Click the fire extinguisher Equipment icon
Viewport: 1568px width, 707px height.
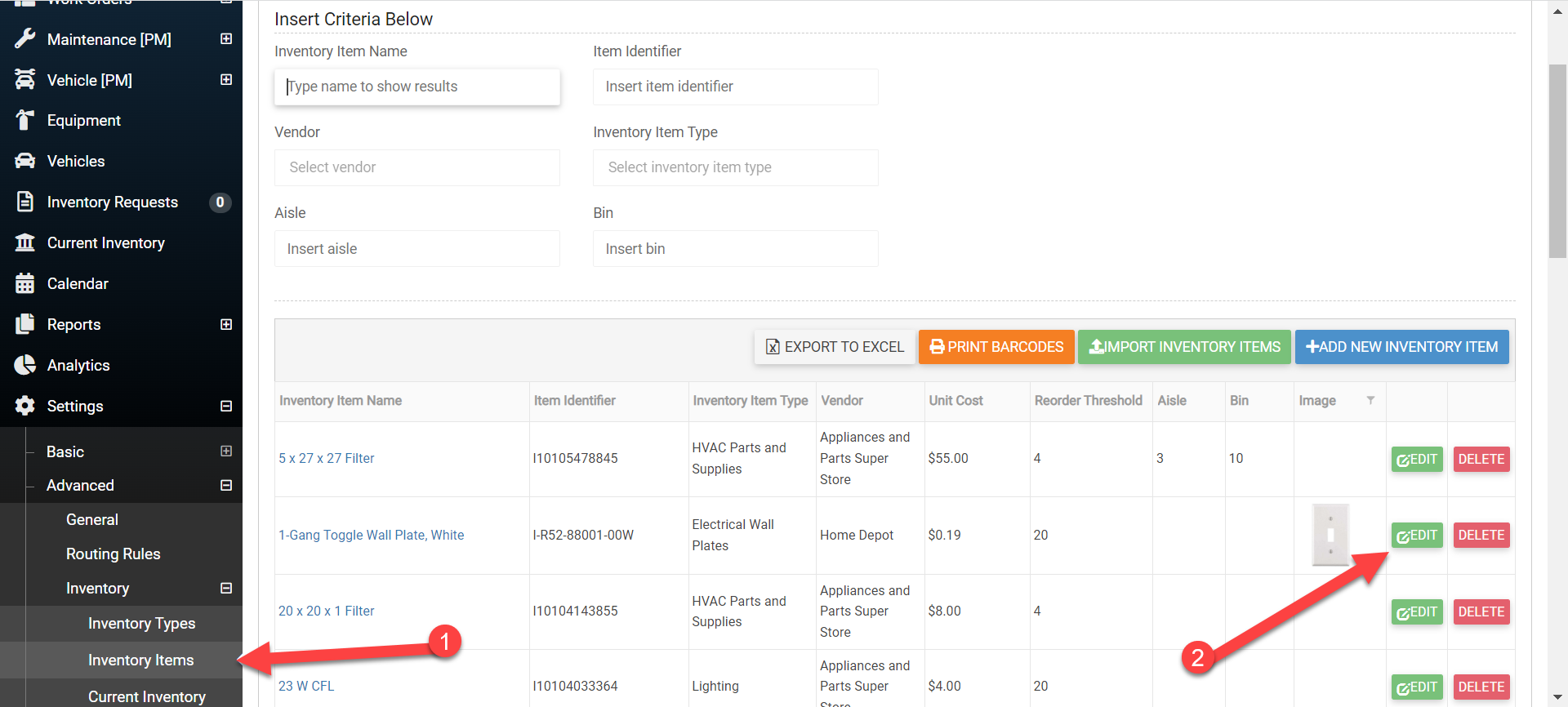25,121
